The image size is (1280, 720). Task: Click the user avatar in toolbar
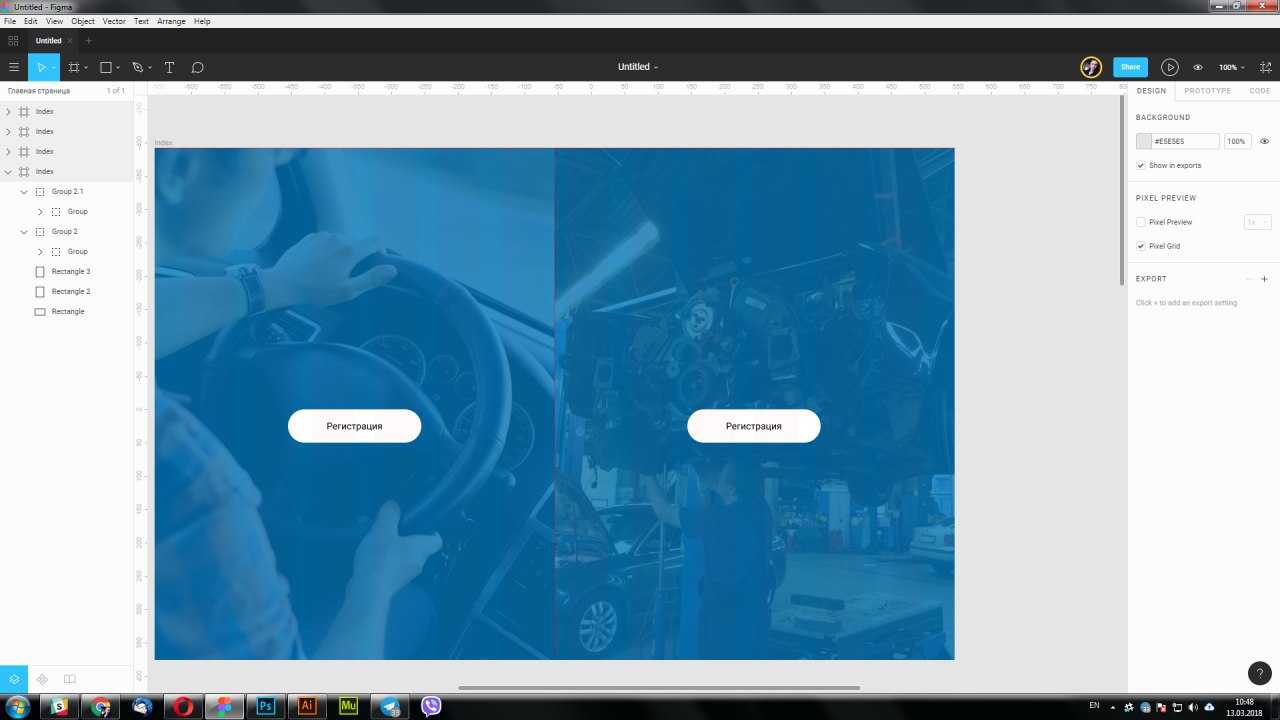click(x=1091, y=67)
